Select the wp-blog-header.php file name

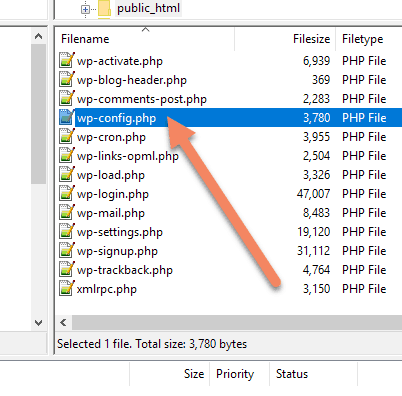point(132,80)
